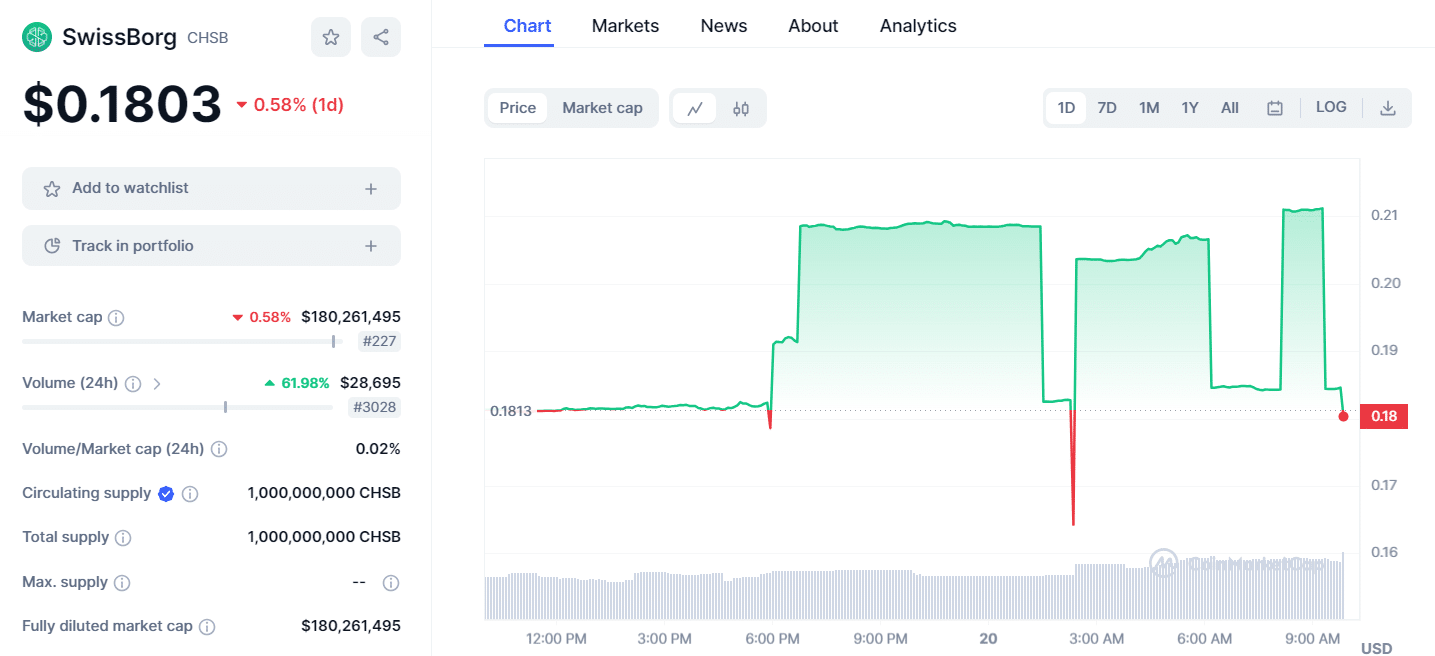Open the News tab
Image resolution: width=1435 pixels, height=656 pixels.
724,26
